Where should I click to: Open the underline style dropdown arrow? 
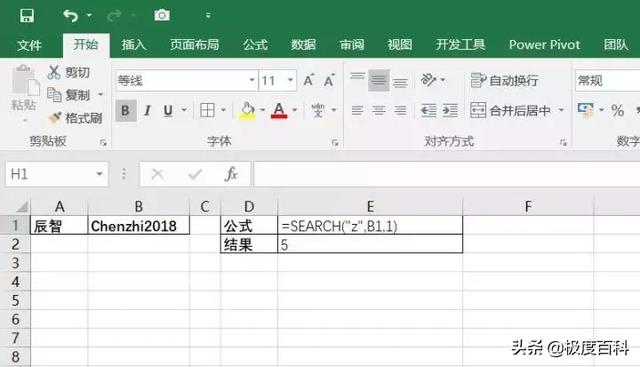184,110
